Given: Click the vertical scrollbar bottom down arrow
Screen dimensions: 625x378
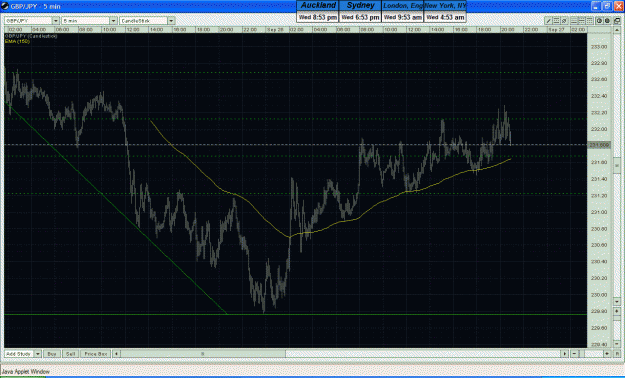Looking at the screenshot, I should click(x=617, y=344).
